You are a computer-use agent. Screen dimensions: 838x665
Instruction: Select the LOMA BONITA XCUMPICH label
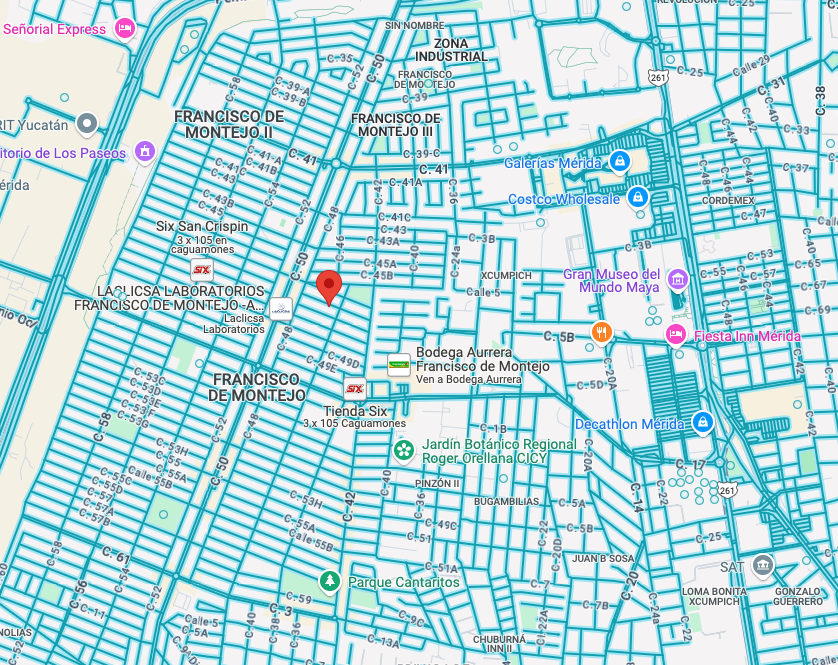[x=714, y=596]
